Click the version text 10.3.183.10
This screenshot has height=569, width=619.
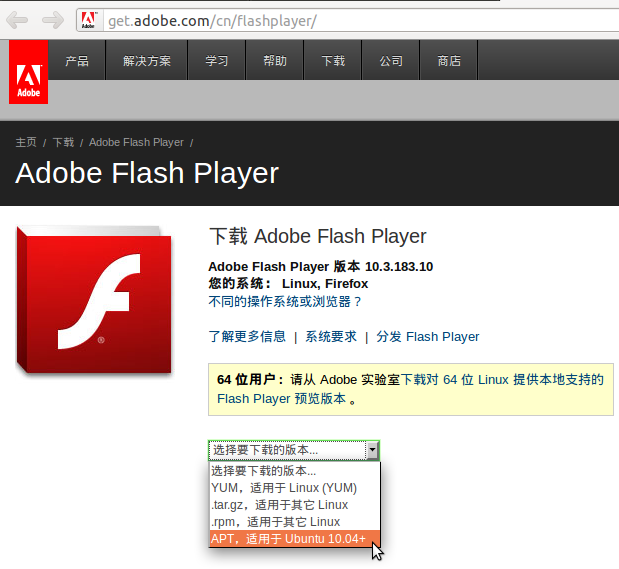click(399, 267)
